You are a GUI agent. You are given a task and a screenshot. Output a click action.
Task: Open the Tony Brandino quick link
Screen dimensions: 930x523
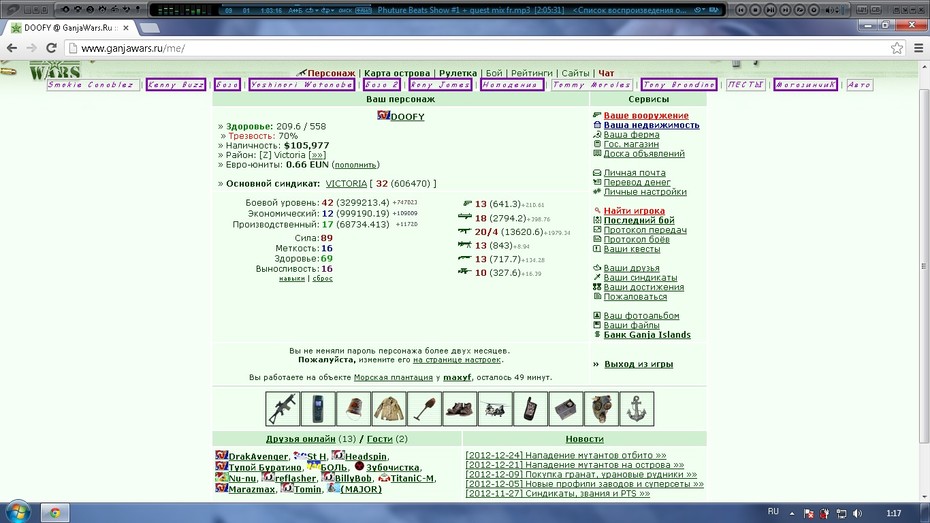point(679,85)
